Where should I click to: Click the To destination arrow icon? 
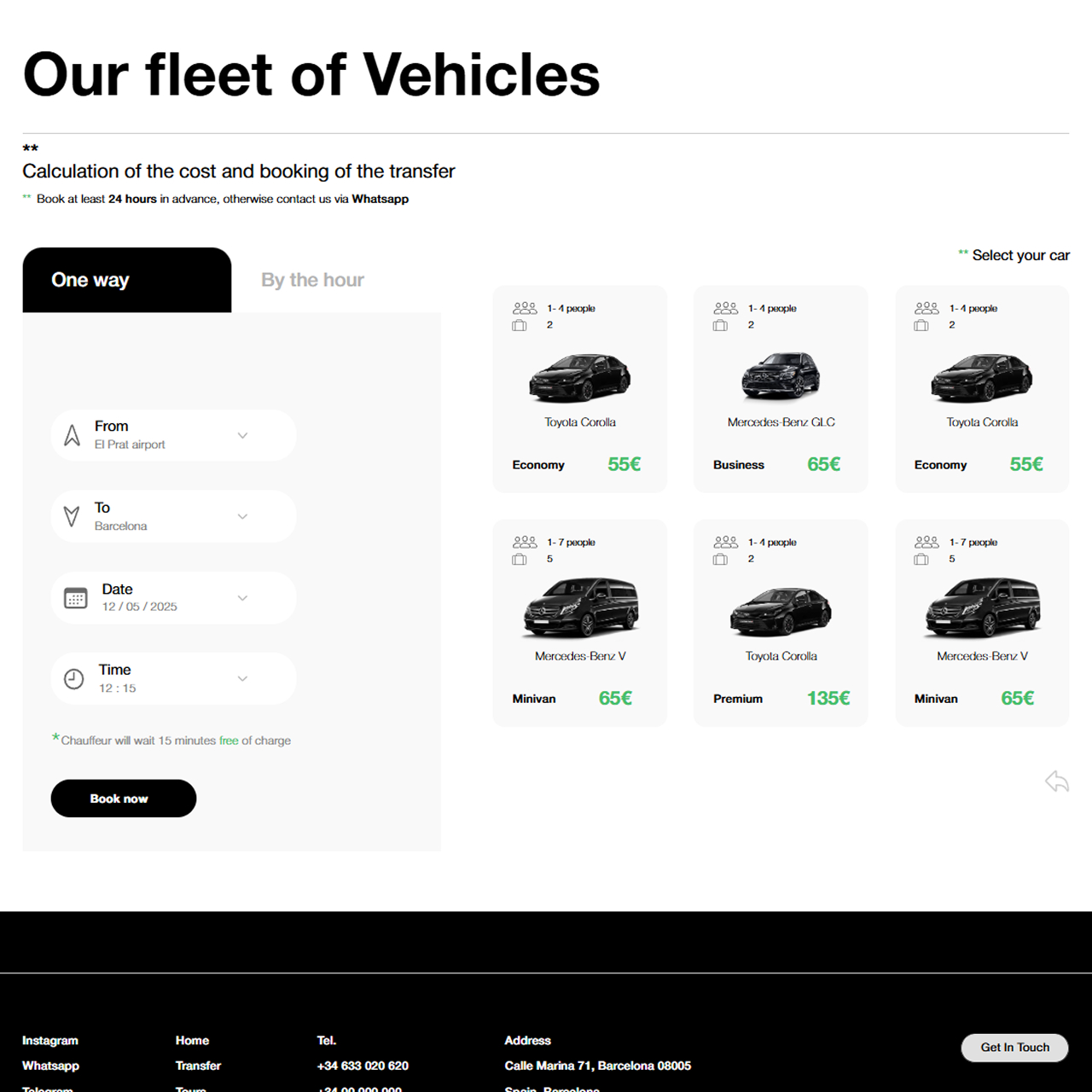72,516
